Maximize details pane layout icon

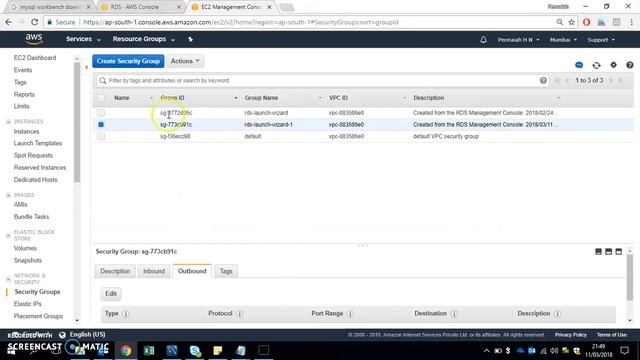tap(619, 251)
